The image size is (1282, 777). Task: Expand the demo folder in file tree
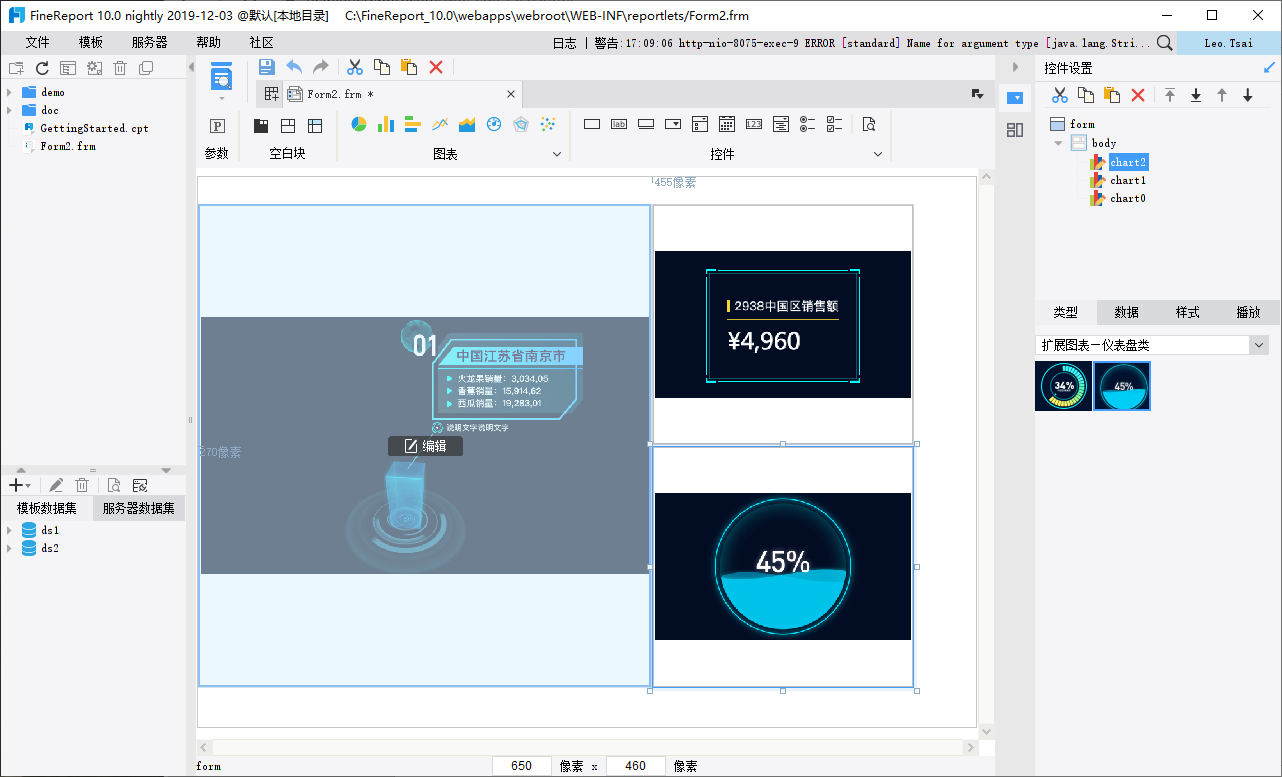(x=9, y=92)
